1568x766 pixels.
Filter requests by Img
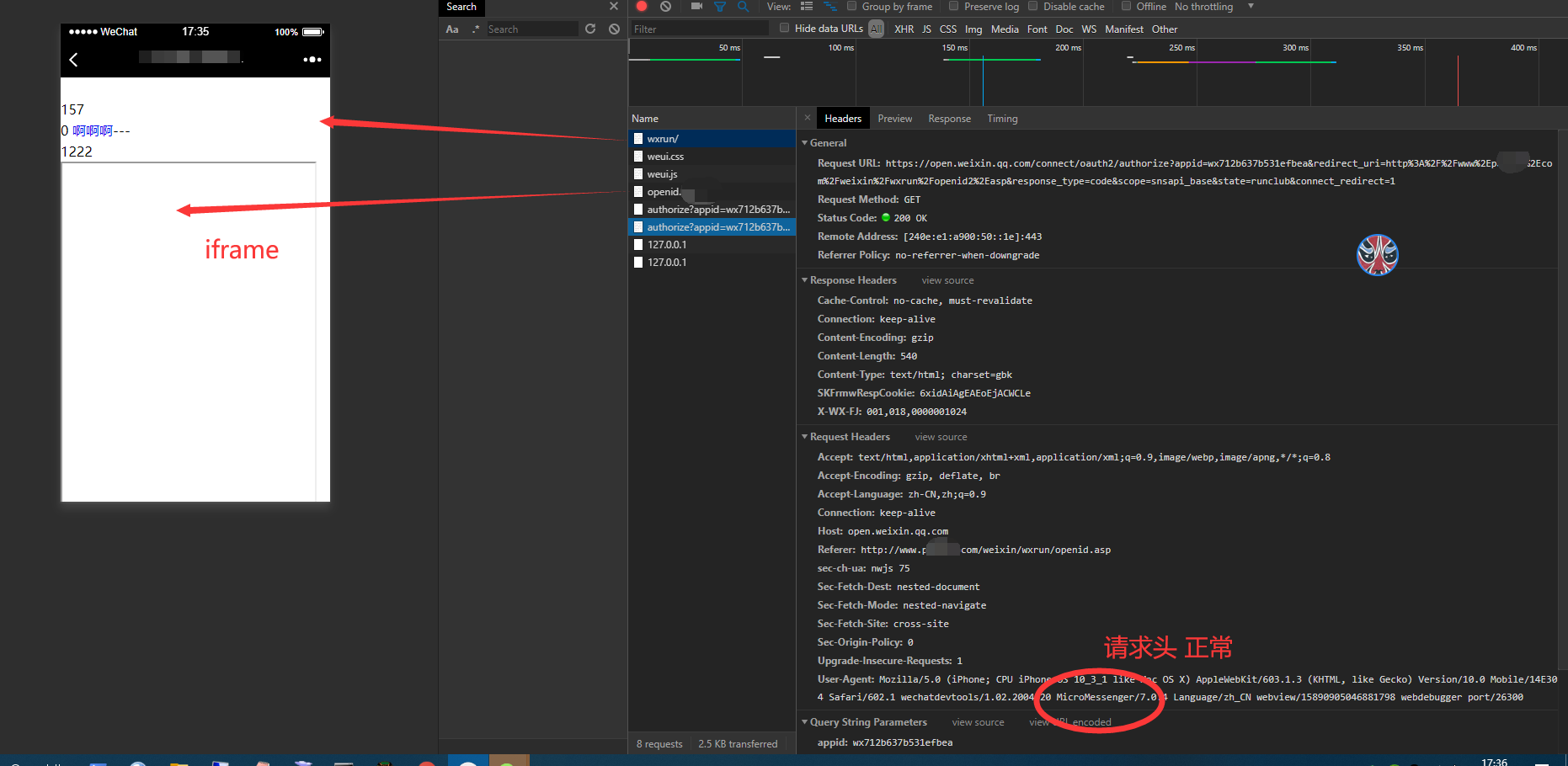(973, 29)
